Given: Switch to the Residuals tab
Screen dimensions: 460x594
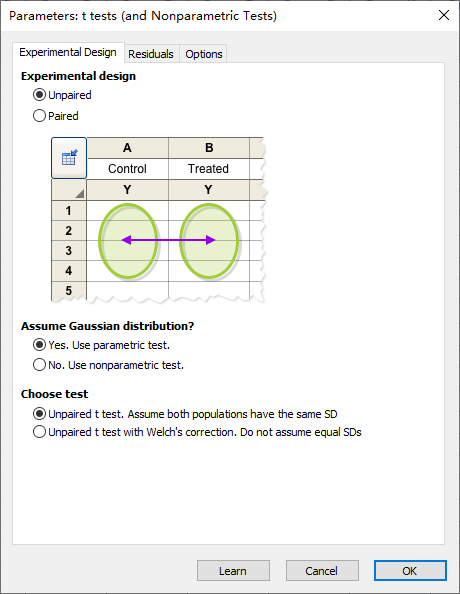Looking at the screenshot, I should pos(151,54).
